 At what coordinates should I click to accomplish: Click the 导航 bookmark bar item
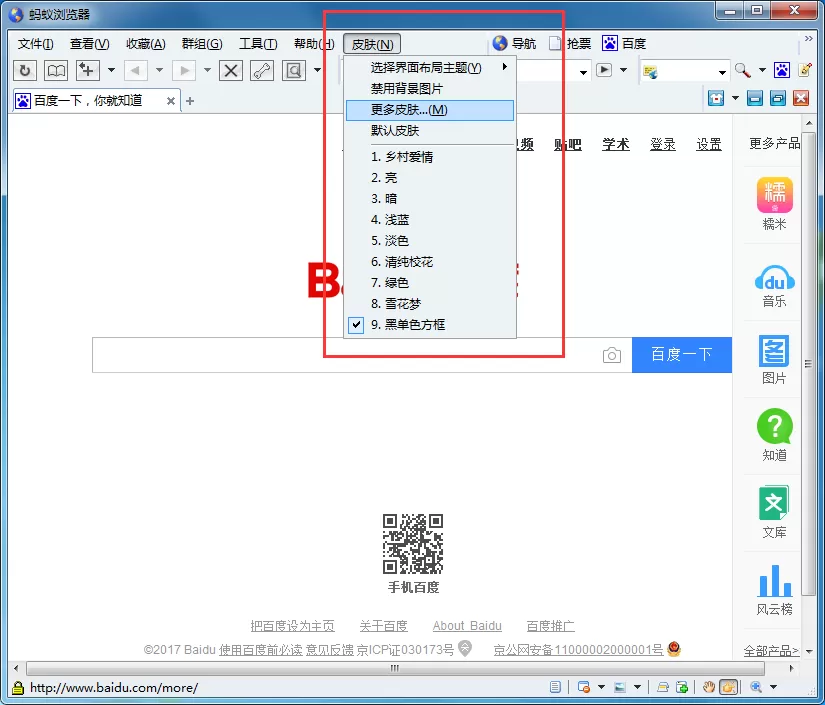pyautogui.click(x=515, y=44)
